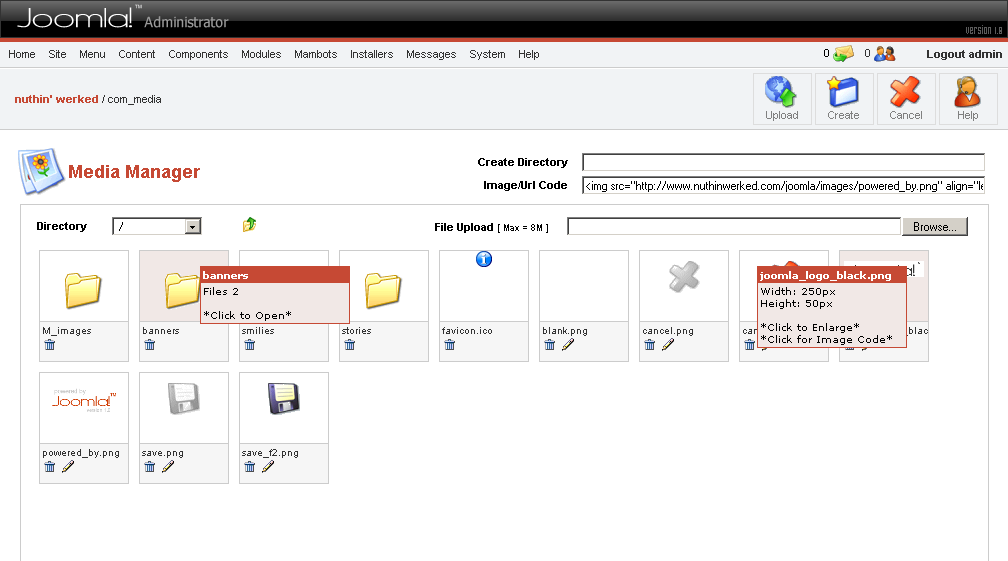
Task: Delete favicon.ico file
Action: coord(449,345)
